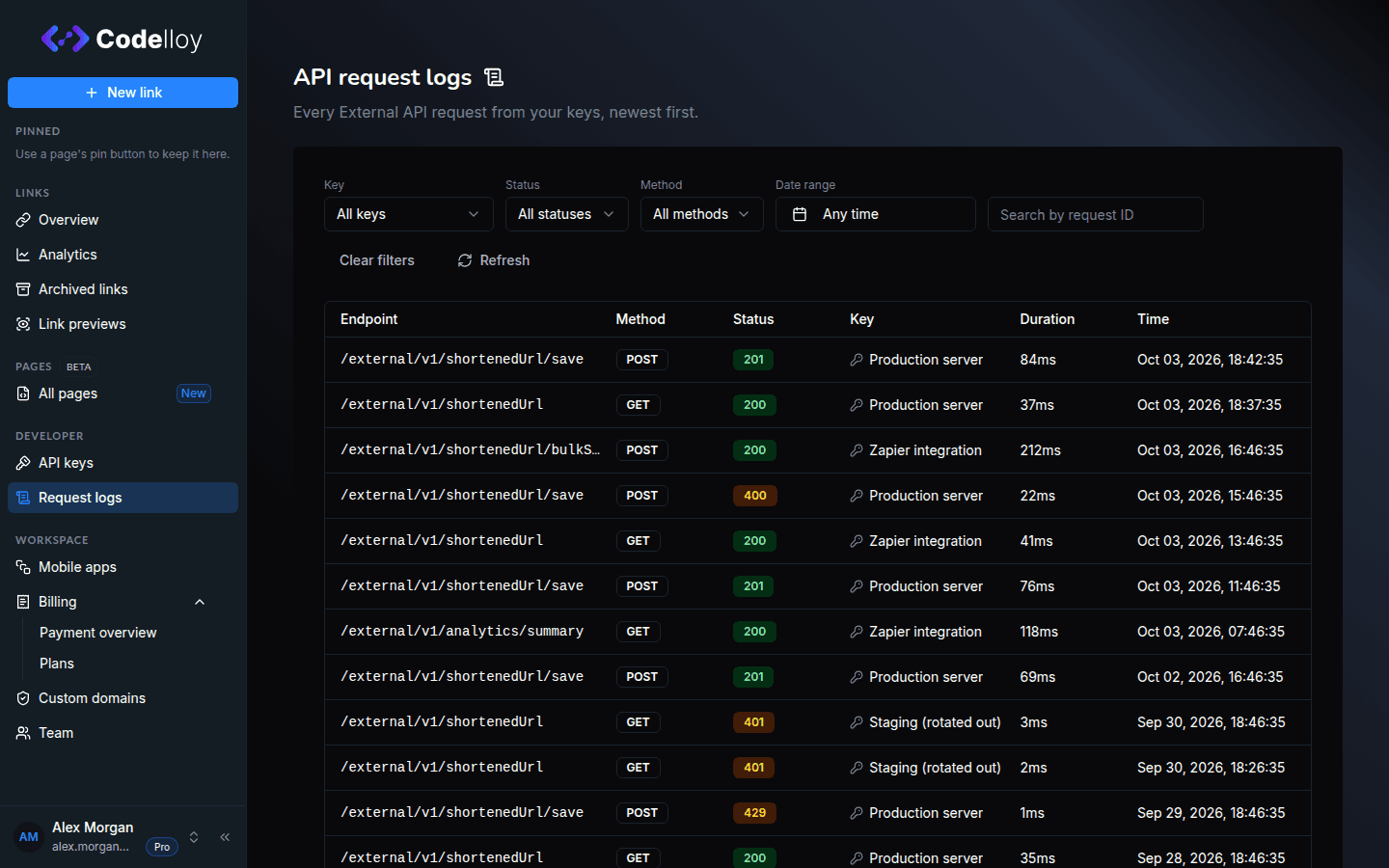Image resolution: width=1389 pixels, height=868 pixels.
Task: Click the 212ms duration cell
Action: click(1041, 450)
